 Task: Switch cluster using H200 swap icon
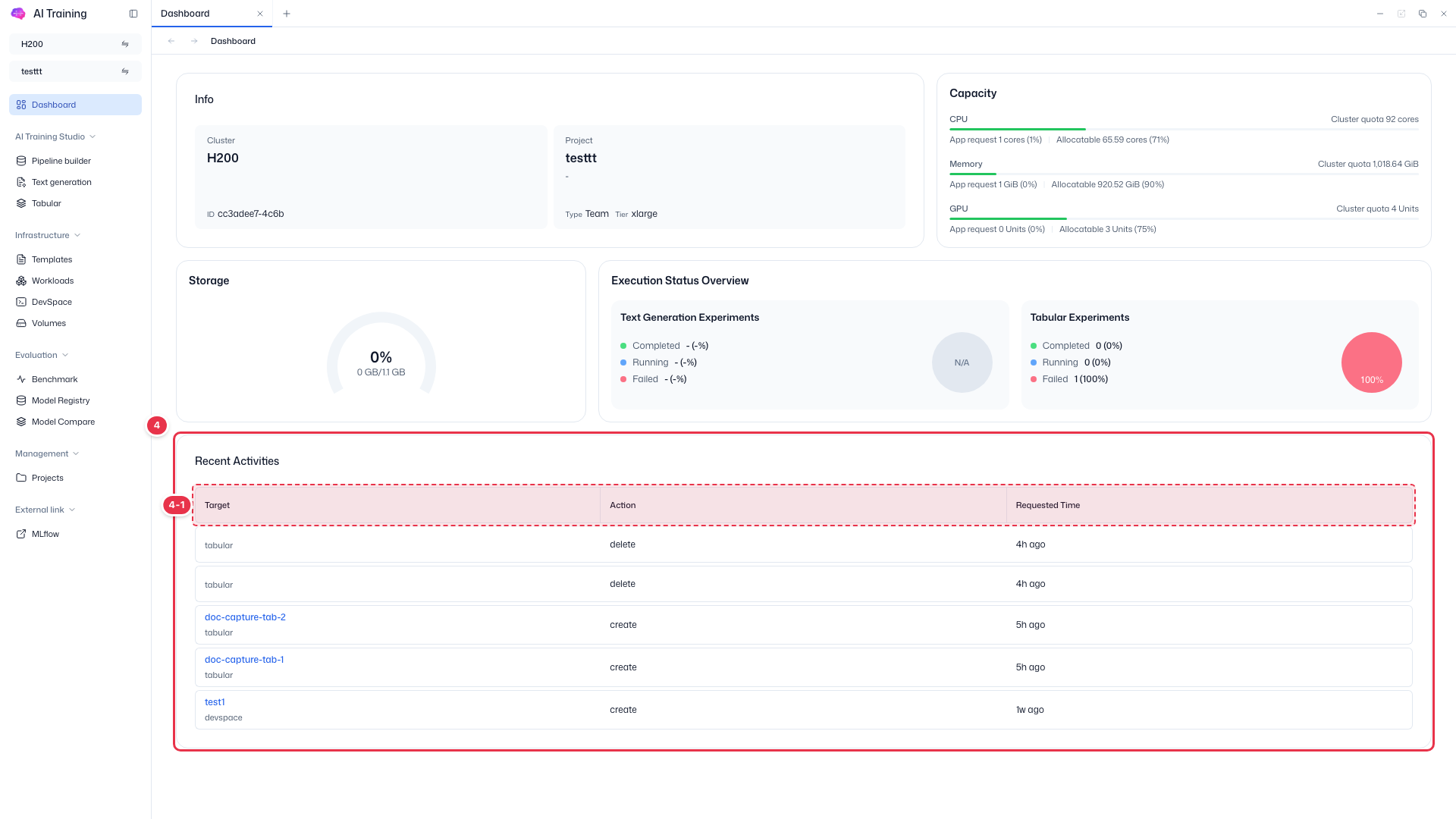pos(125,44)
